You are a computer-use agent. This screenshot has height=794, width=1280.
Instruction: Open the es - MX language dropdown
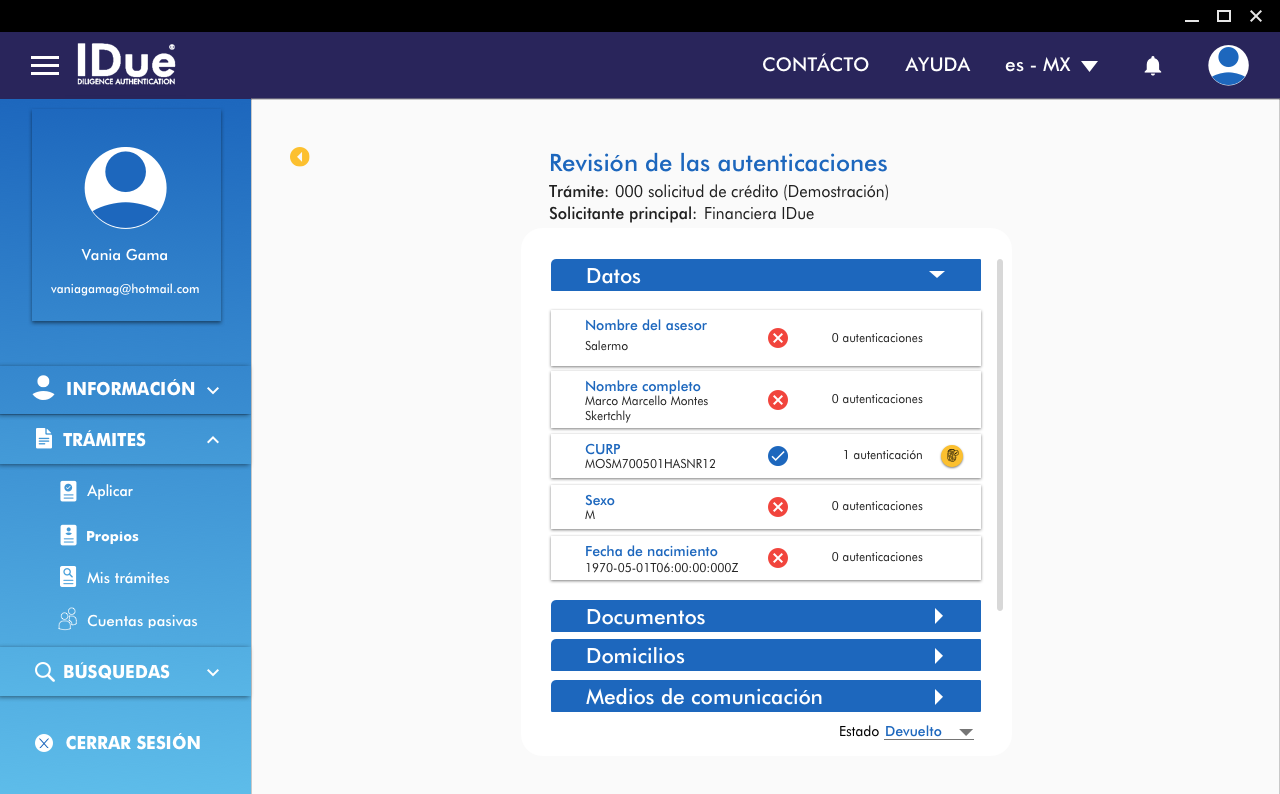(1051, 66)
